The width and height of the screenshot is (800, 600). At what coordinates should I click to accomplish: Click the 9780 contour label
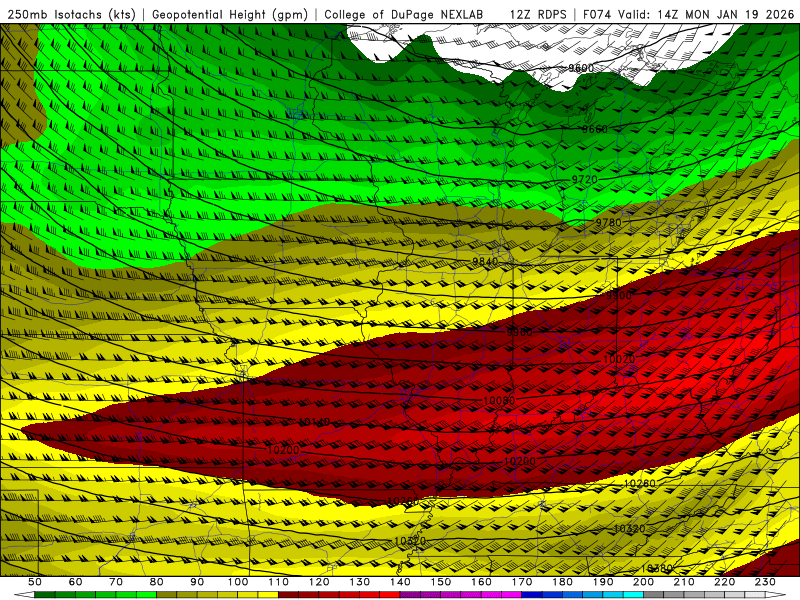pos(609,222)
